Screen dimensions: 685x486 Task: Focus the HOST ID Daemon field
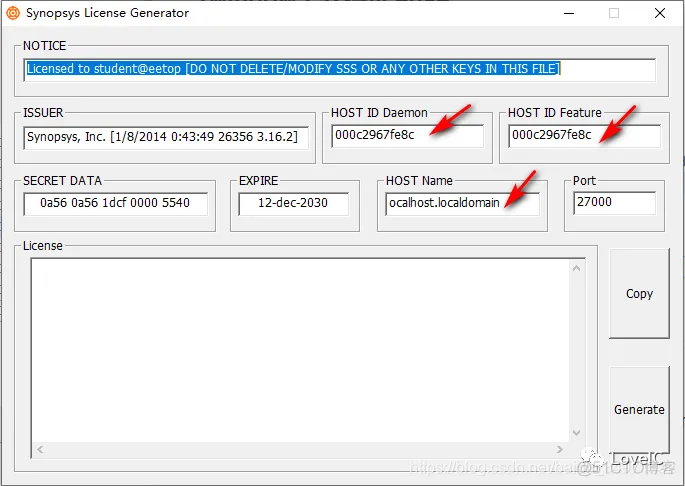click(x=407, y=136)
